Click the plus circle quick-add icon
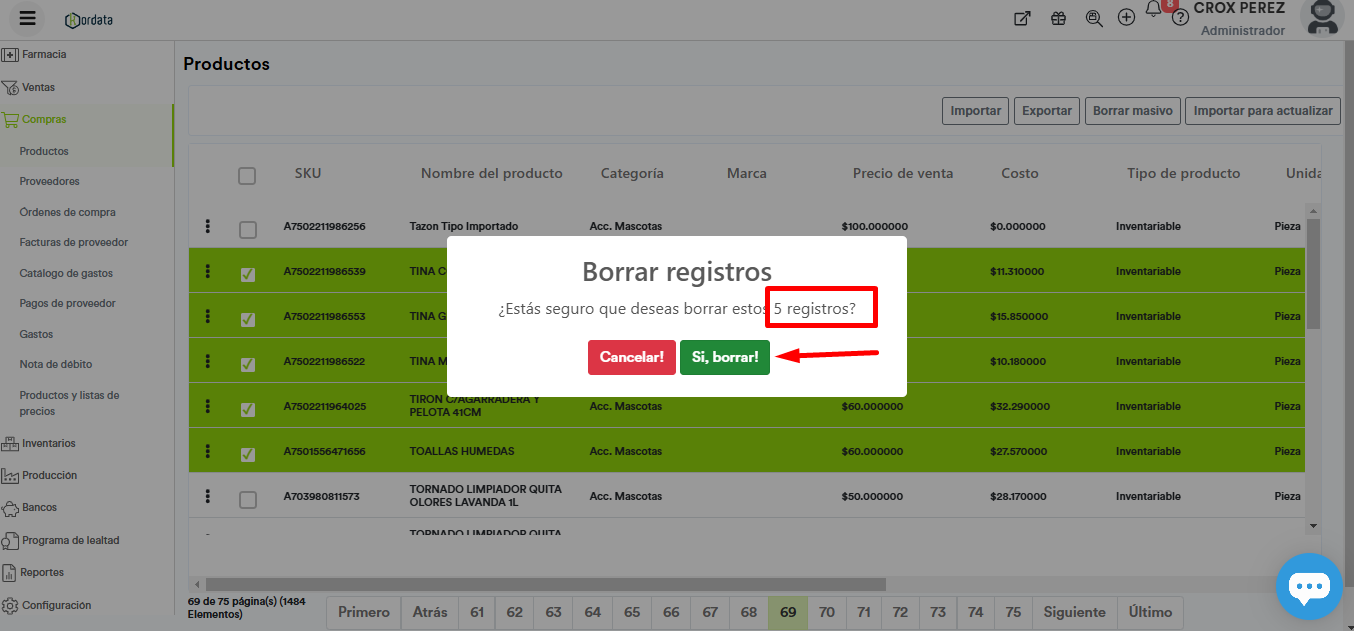 (1126, 18)
